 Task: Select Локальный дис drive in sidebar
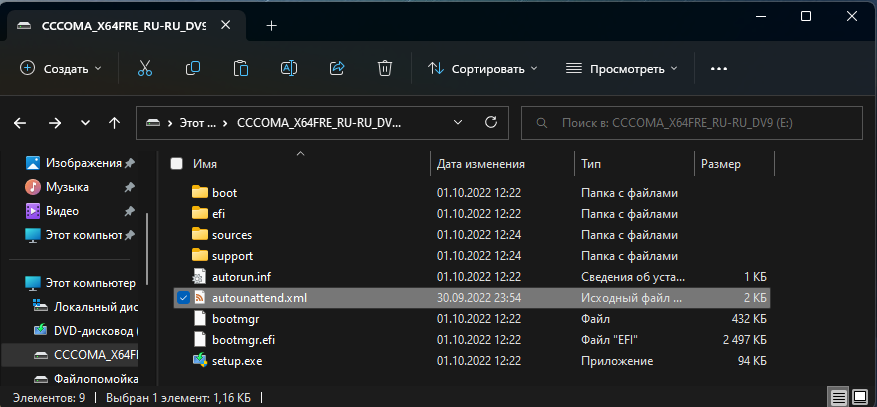click(96, 307)
